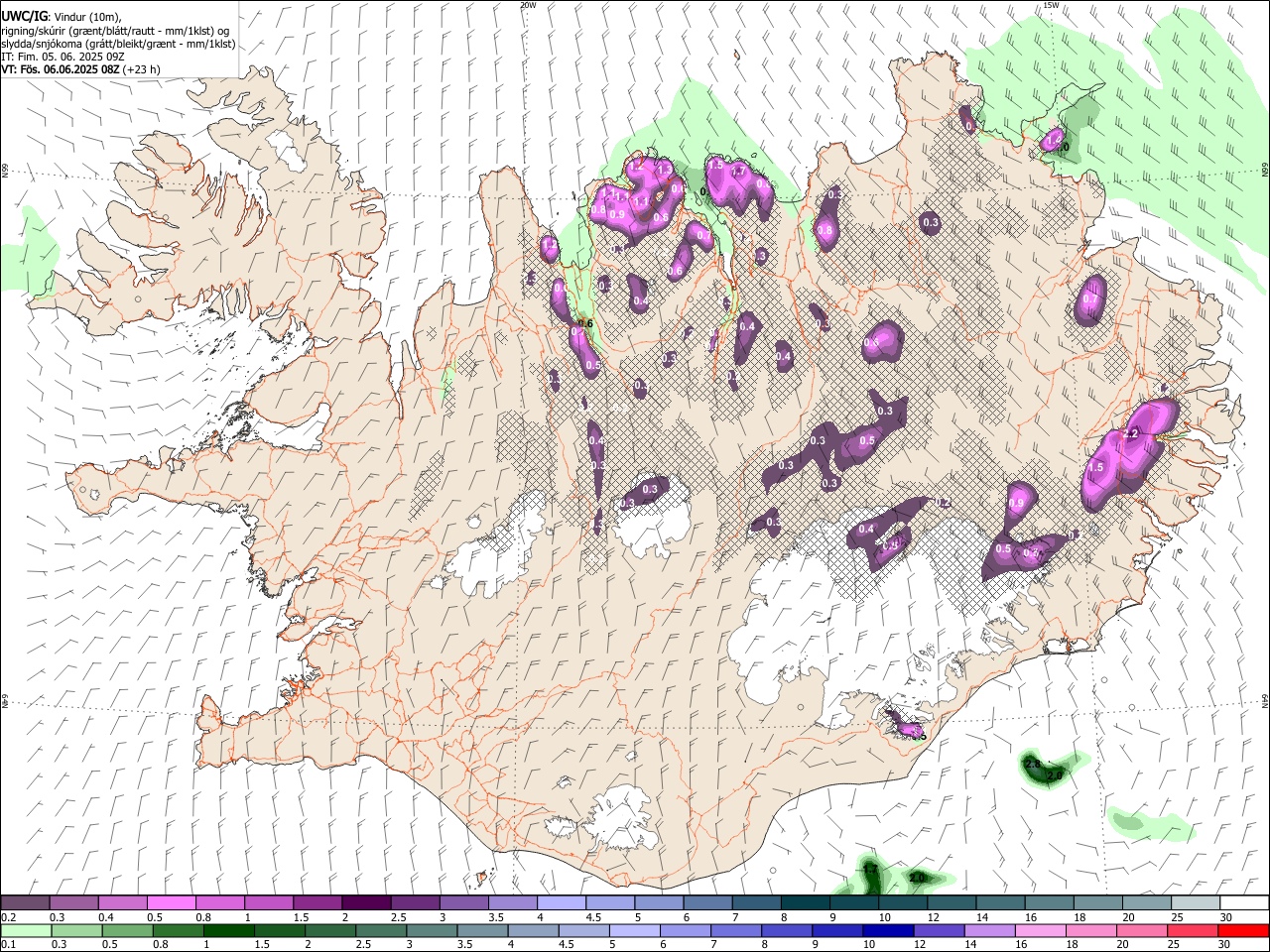
Task: Click the 2.6 rain value beside 2.8
Action: 1054,774
